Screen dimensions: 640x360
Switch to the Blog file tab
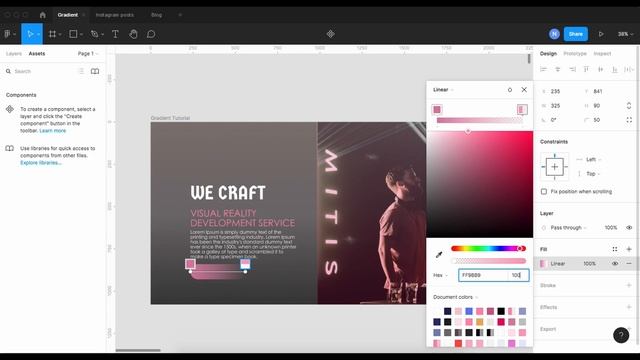[x=156, y=15]
